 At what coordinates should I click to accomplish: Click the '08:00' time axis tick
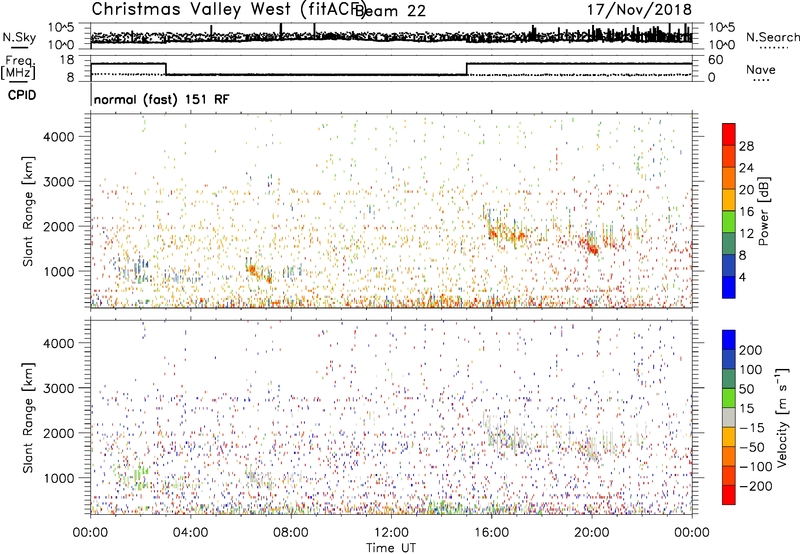click(x=291, y=533)
